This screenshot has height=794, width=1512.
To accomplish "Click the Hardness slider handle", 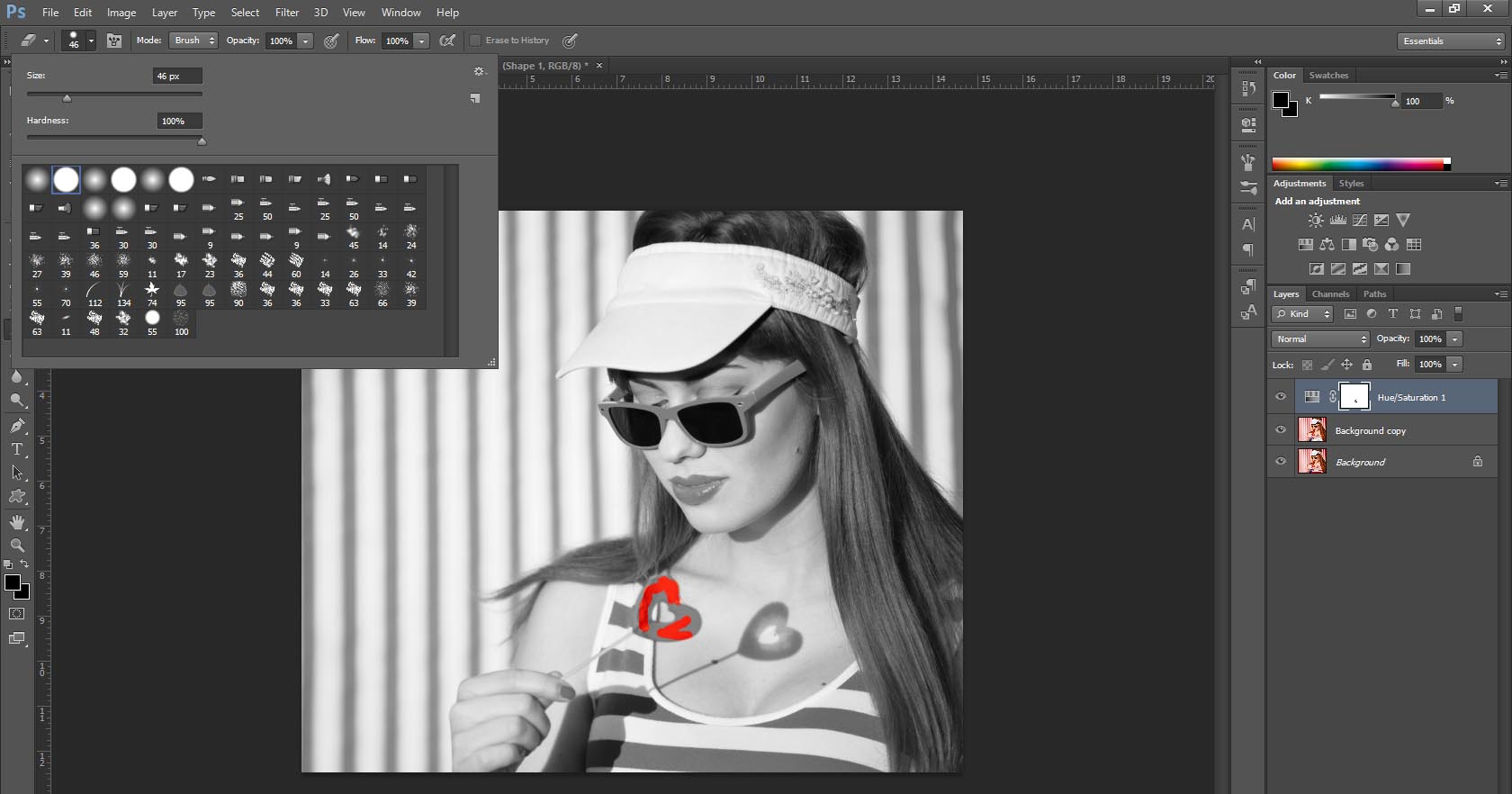I will [202, 141].
